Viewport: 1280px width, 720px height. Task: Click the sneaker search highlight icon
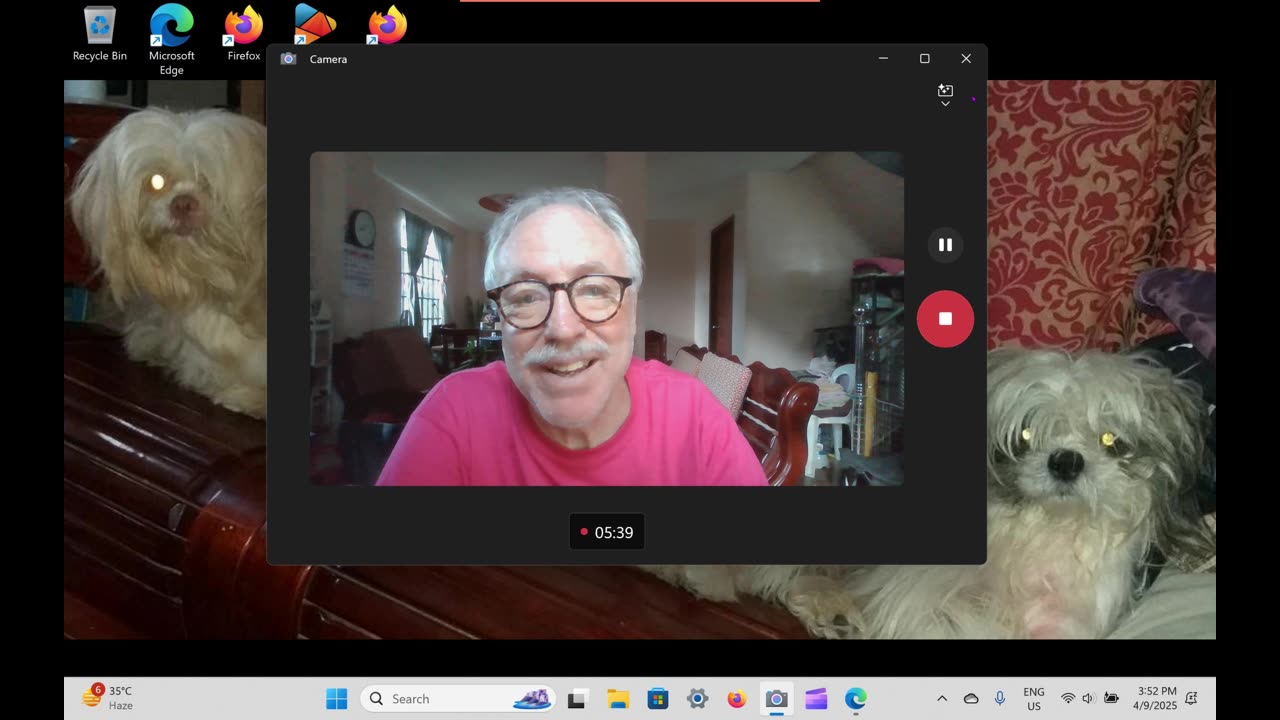(x=531, y=699)
